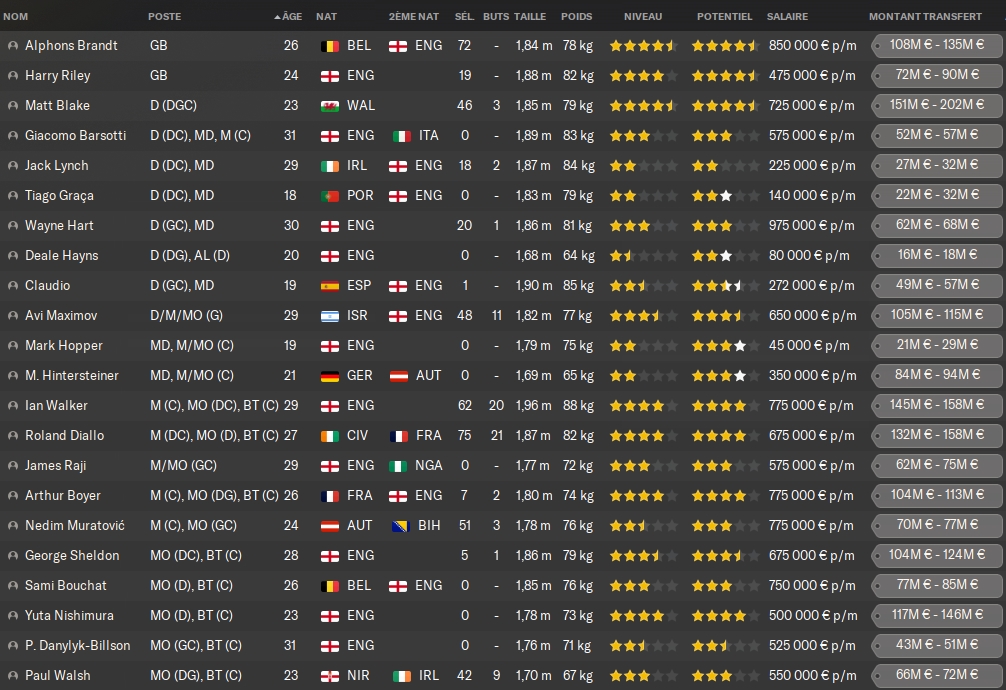Click the person icon beside Nedim Muratović
Screen dimensions: 1006x690
12,526
